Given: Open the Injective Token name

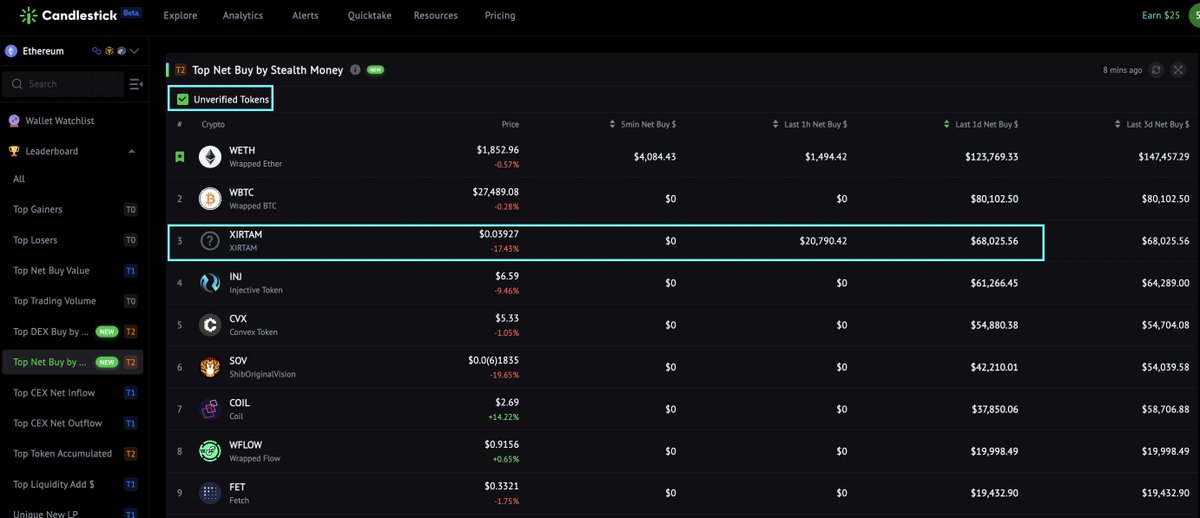Looking at the screenshot, I should (x=256, y=290).
